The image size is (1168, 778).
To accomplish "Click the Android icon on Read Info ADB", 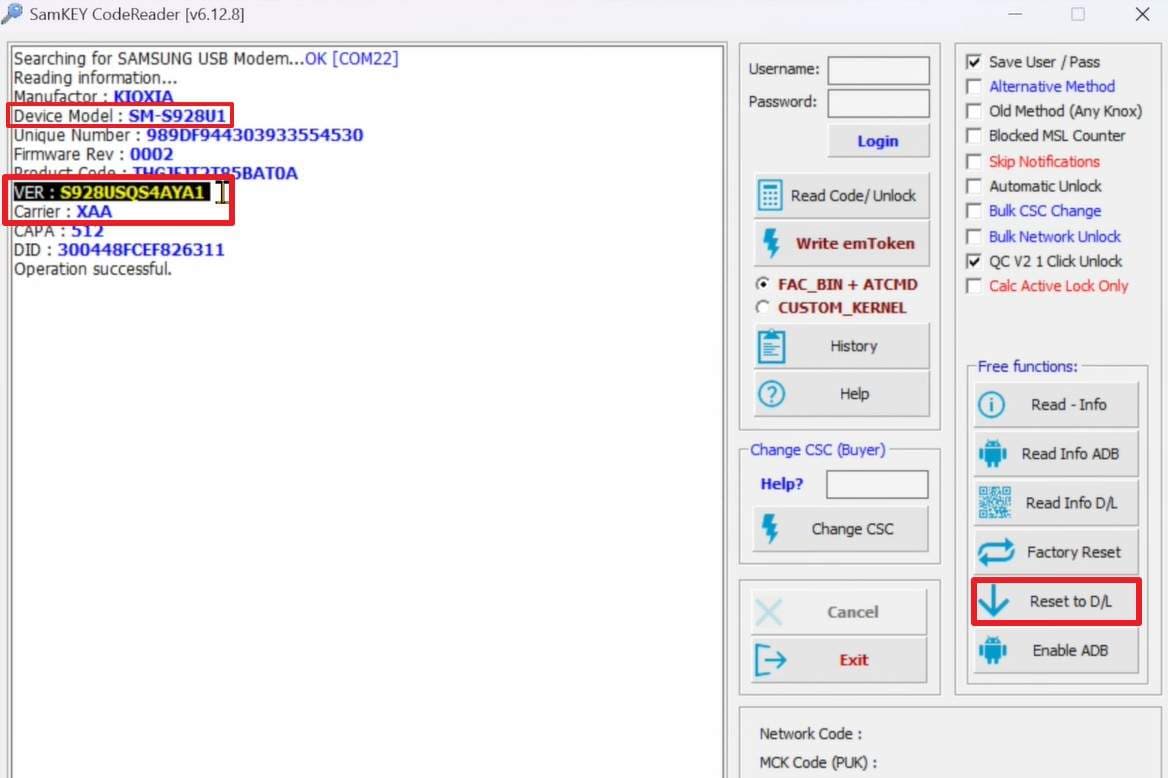I will [x=992, y=453].
